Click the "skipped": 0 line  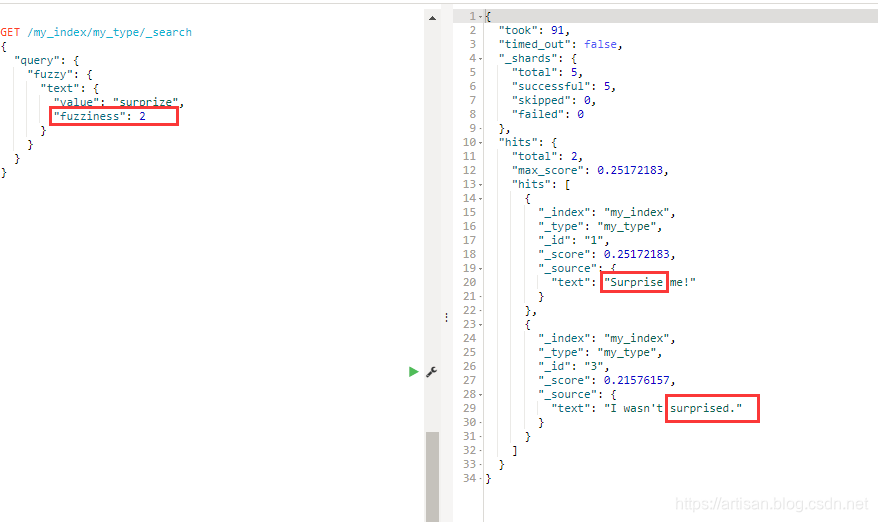pyautogui.click(x=554, y=100)
